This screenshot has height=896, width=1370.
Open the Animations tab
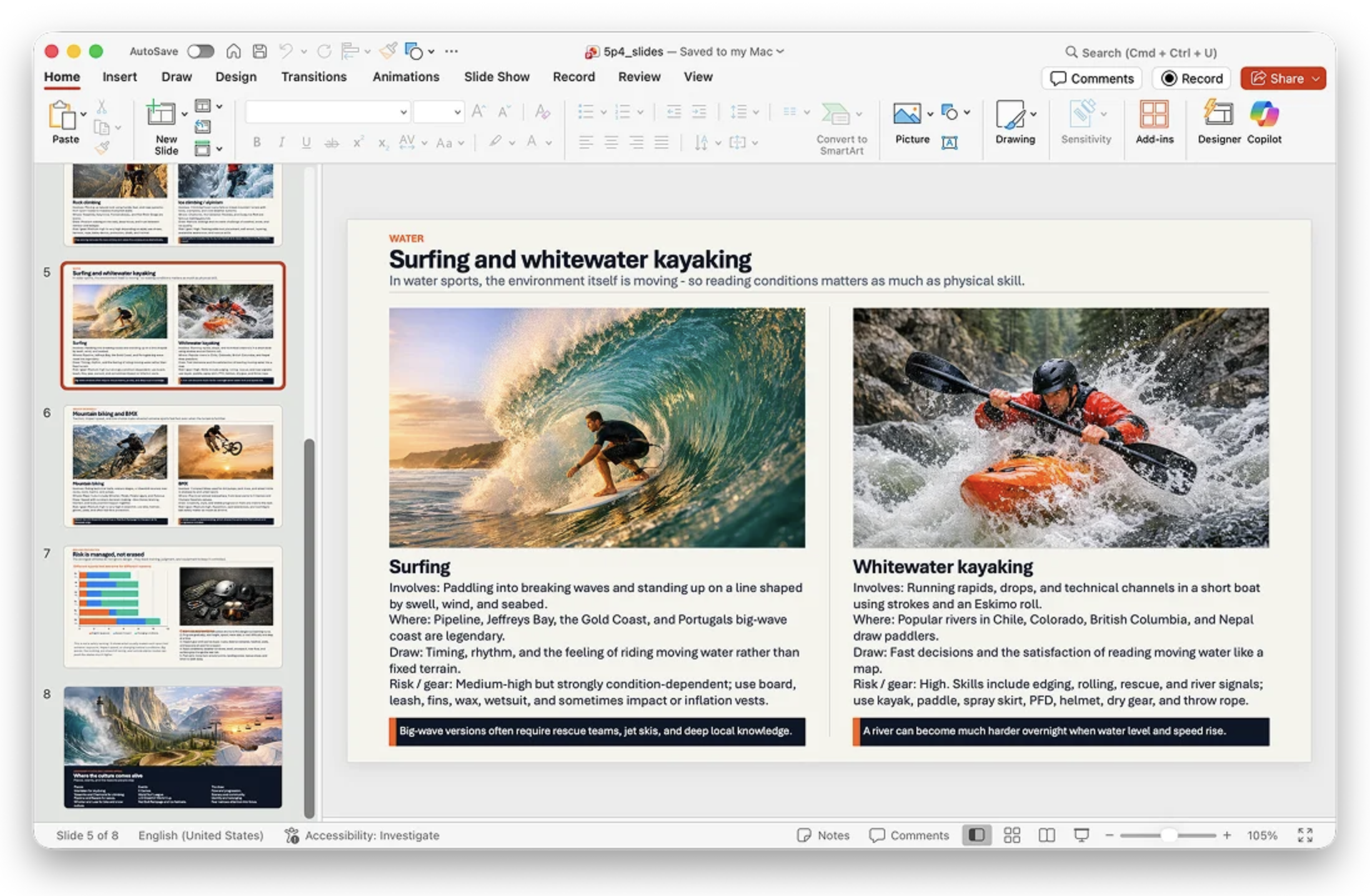[x=405, y=77]
